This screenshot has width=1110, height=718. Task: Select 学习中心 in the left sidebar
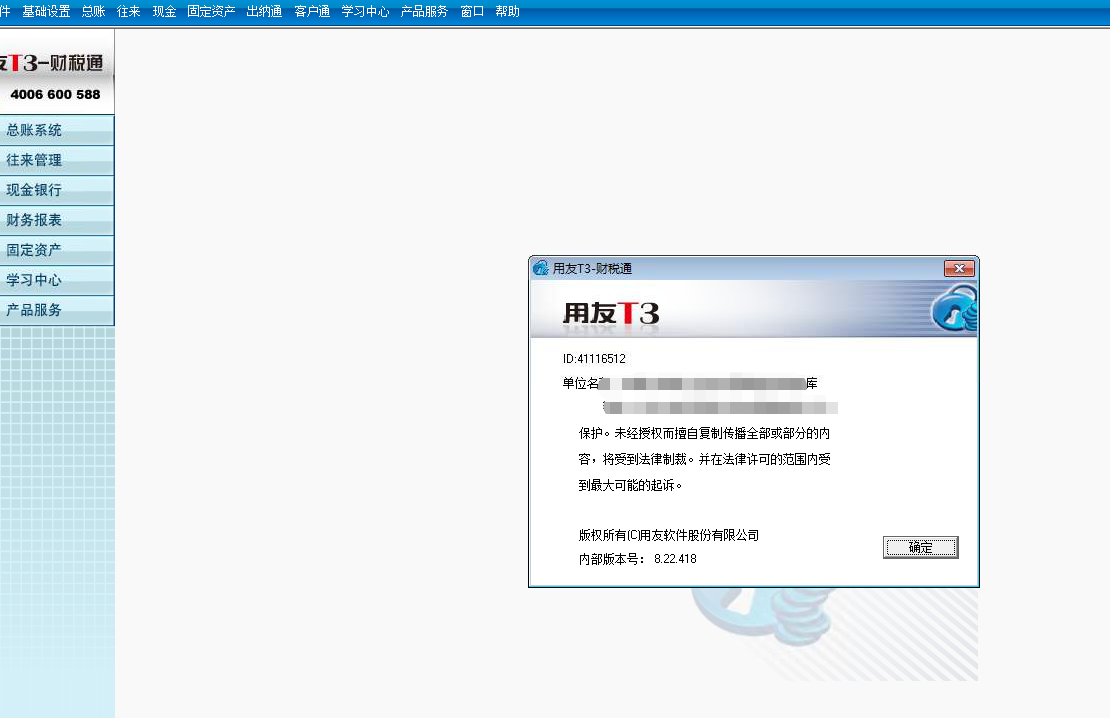point(57,280)
